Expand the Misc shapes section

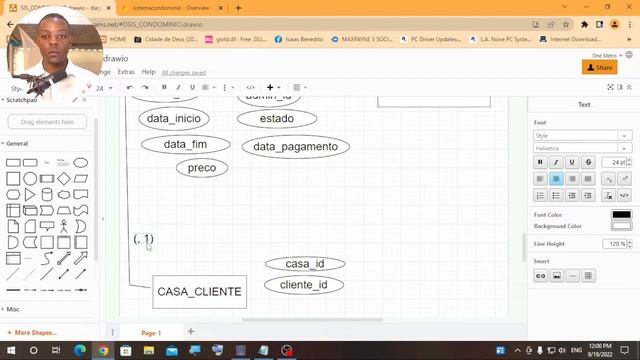pos(10,309)
